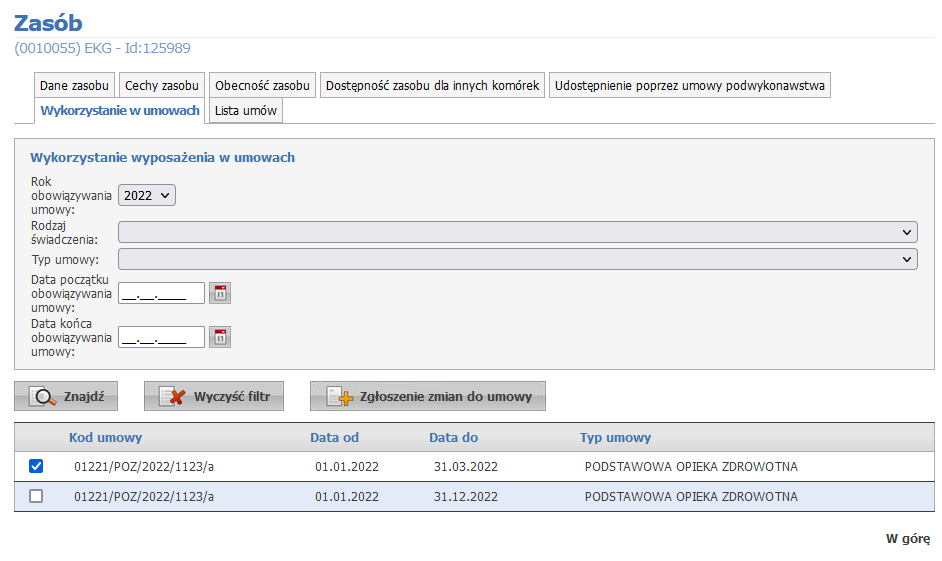The width and height of the screenshot is (942, 561).
Task: Expand the Typ umowy dropdown
Action: [x=517, y=260]
